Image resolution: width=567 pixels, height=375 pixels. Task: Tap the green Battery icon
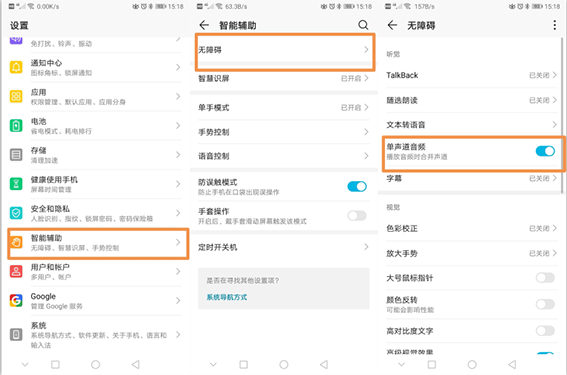point(16,125)
